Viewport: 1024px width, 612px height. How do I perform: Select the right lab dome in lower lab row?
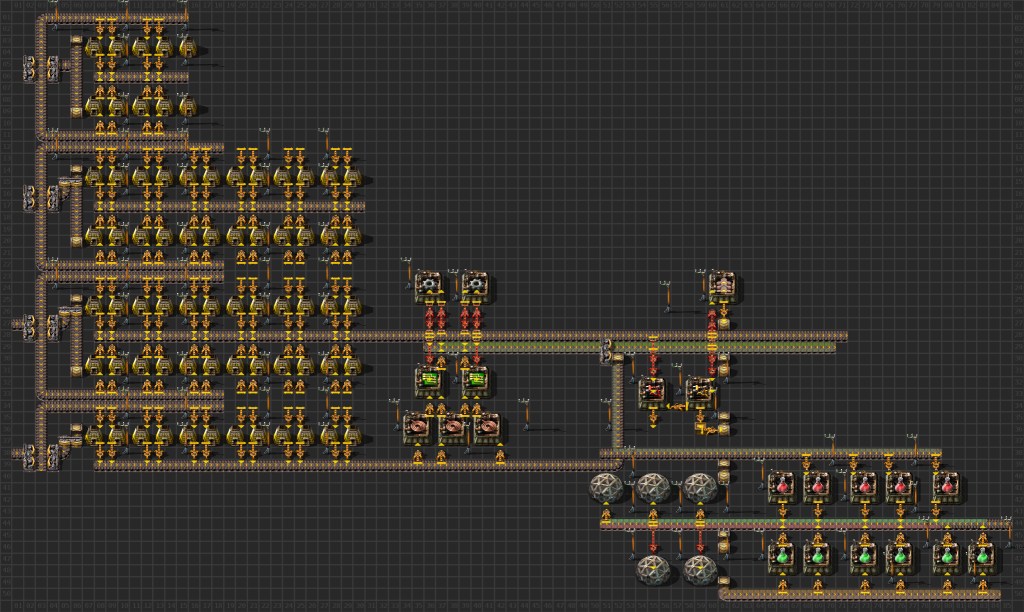[700, 570]
